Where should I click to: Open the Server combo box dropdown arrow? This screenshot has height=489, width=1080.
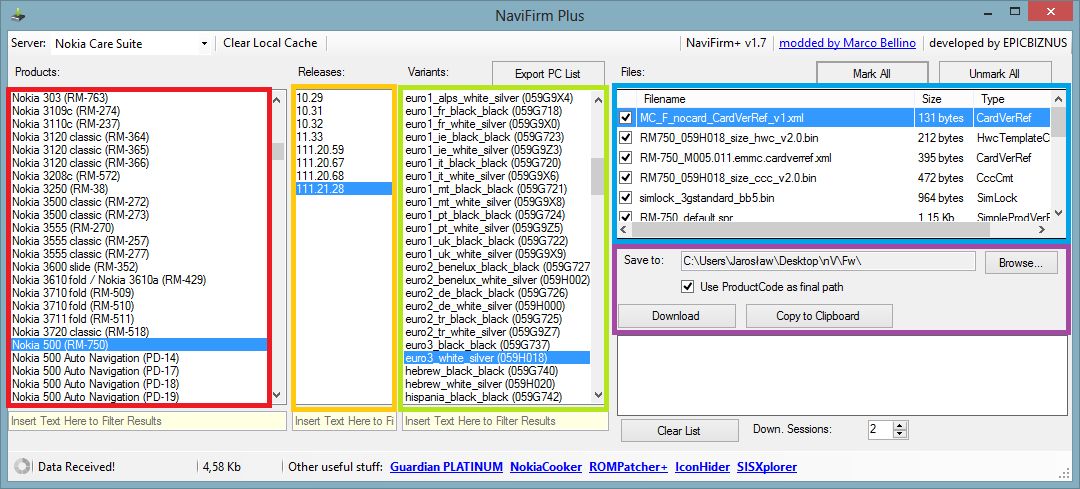tap(205, 43)
